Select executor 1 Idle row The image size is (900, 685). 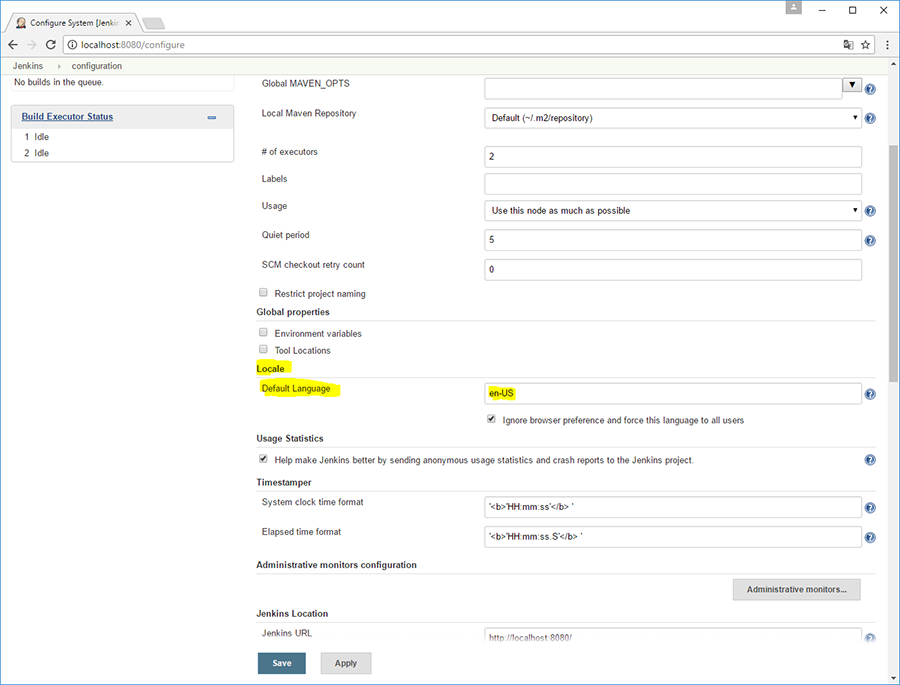coord(122,137)
